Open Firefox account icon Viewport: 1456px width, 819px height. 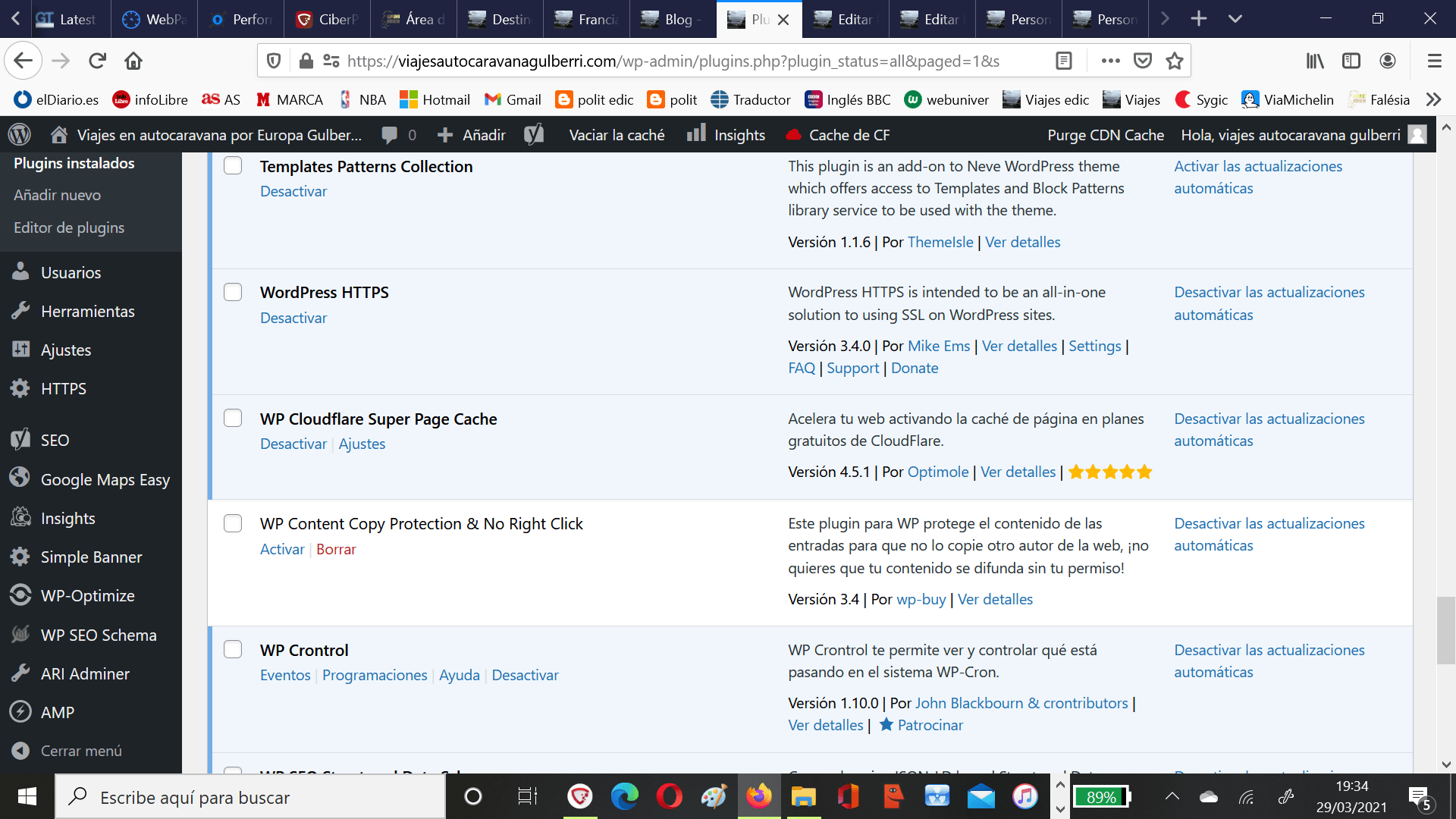coord(1388,61)
